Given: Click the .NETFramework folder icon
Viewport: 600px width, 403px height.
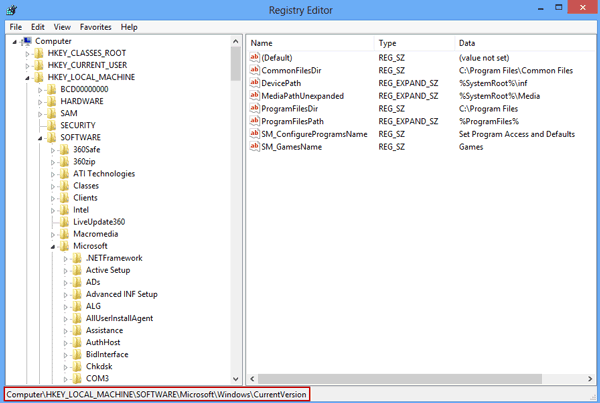Looking at the screenshot, I should click(x=77, y=258).
